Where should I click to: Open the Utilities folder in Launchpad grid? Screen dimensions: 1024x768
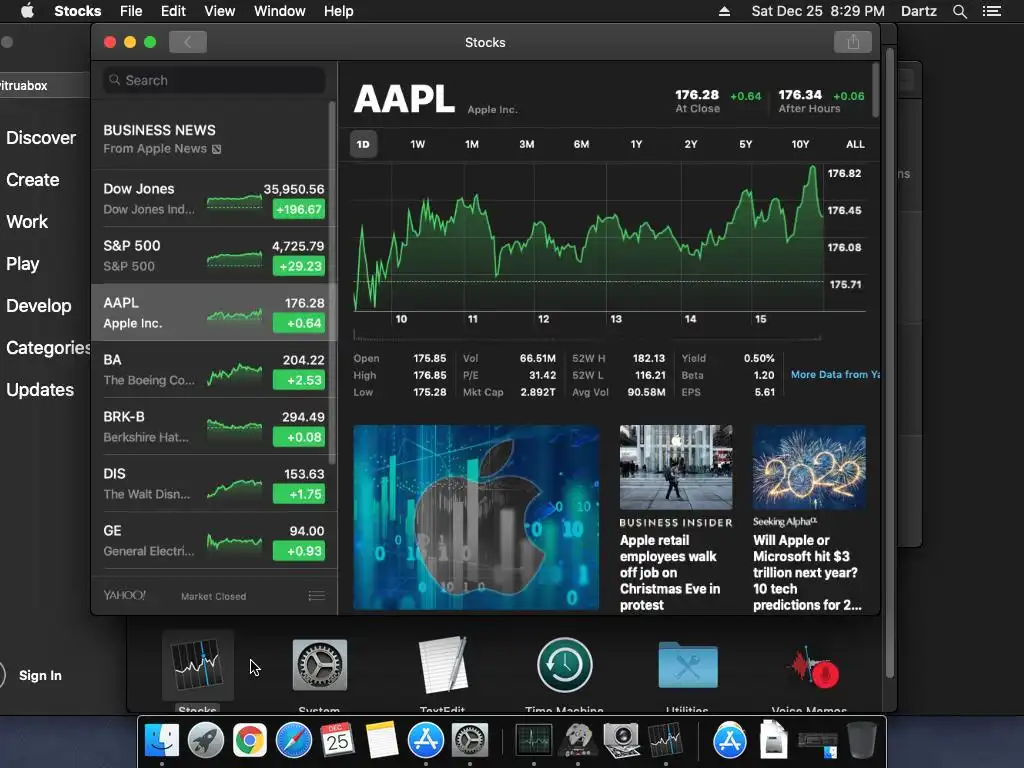pos(688,665)
